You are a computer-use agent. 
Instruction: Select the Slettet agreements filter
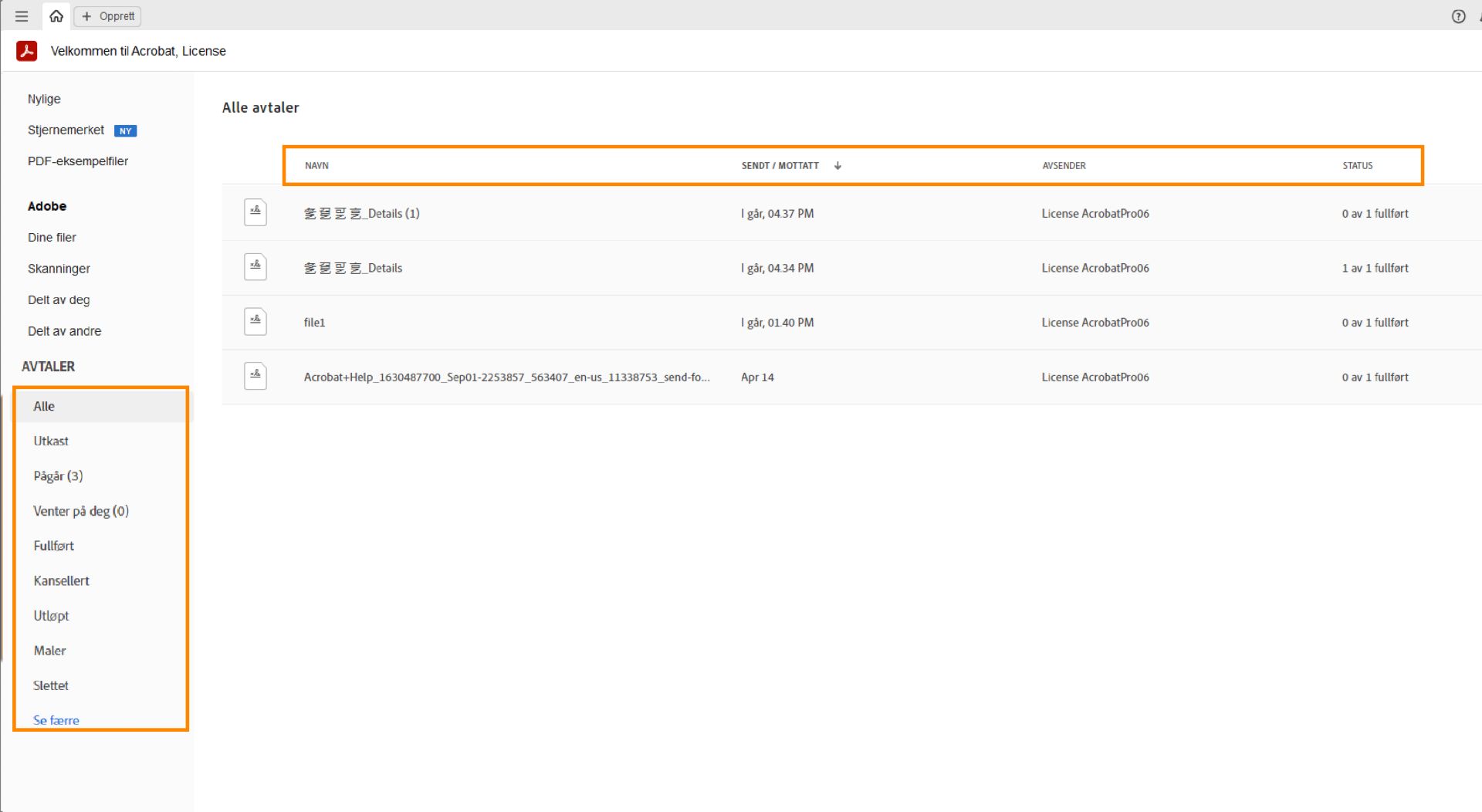51,685
